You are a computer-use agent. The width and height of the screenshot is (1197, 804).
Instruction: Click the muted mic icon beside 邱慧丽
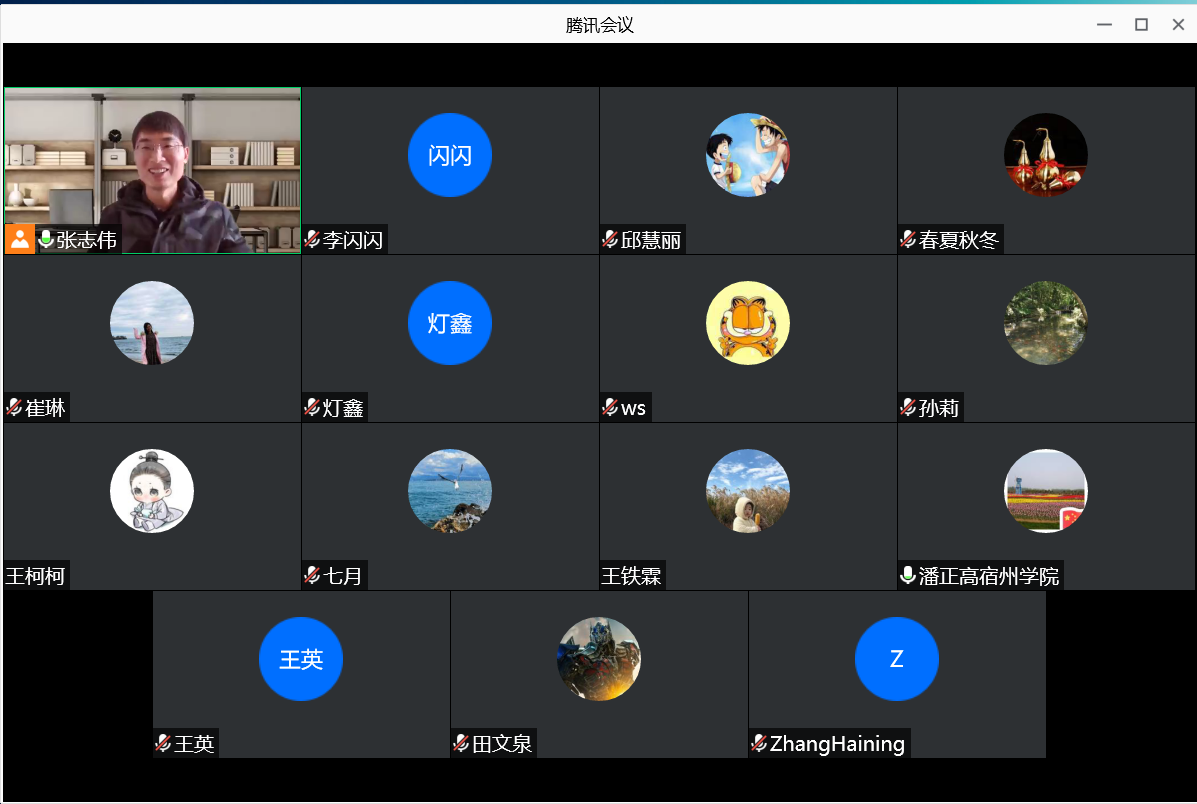(x=610, y=240)
